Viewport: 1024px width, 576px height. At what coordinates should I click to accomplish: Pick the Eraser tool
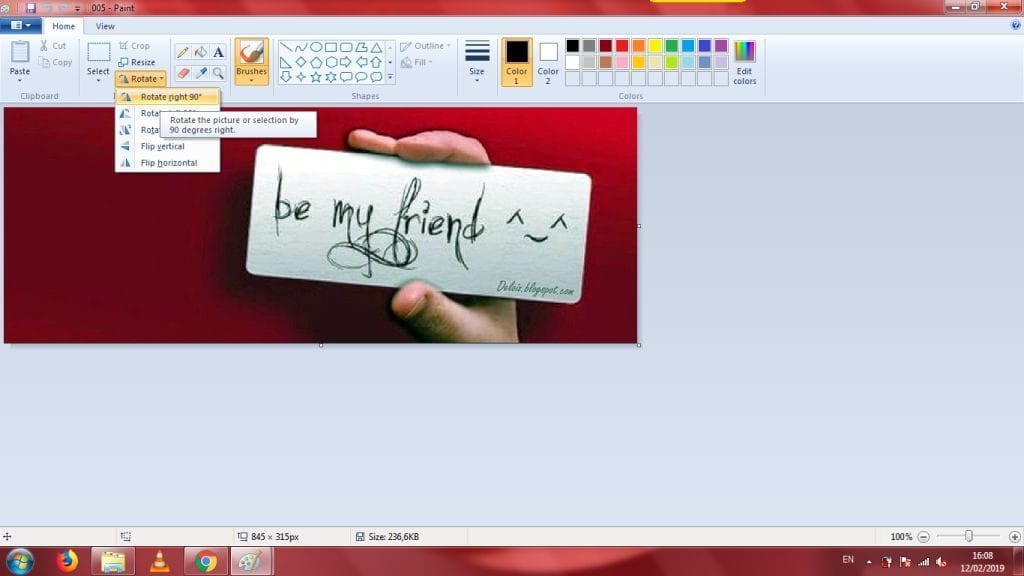coord(183,73)
